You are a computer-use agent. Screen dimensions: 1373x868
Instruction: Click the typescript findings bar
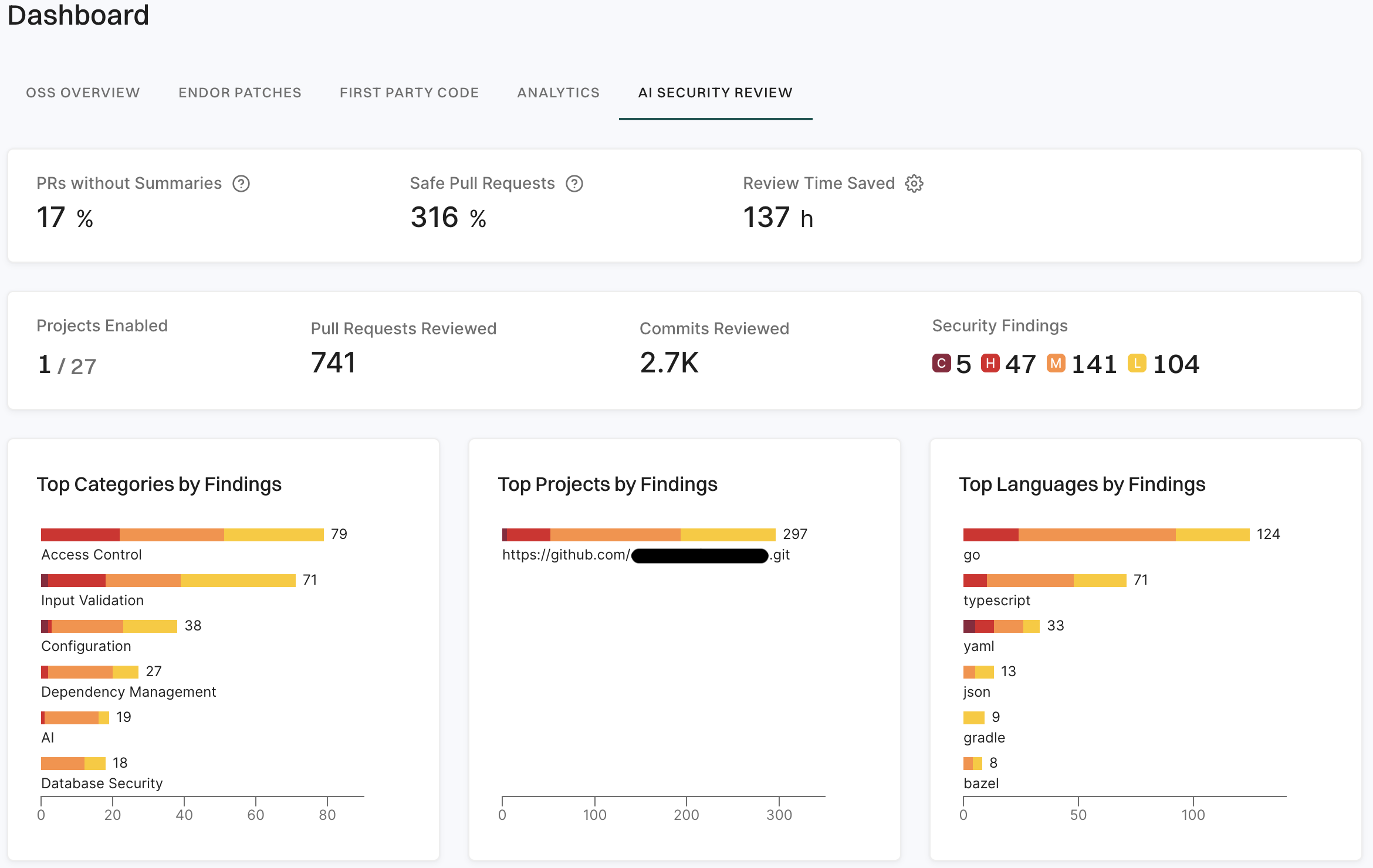(x=1044, y=580)
